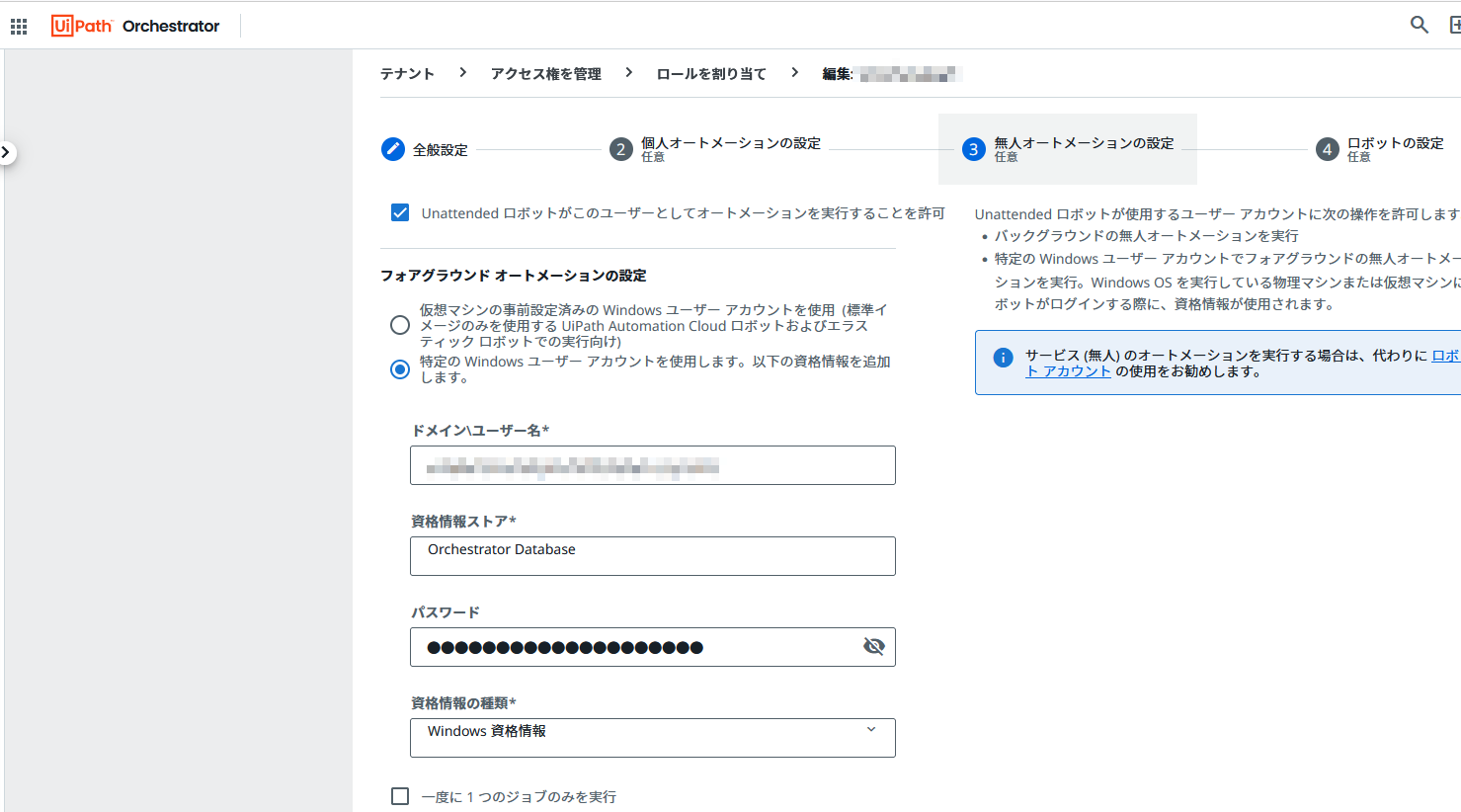Open the ロールを割り当て breadcrumb

coord(711,74)
